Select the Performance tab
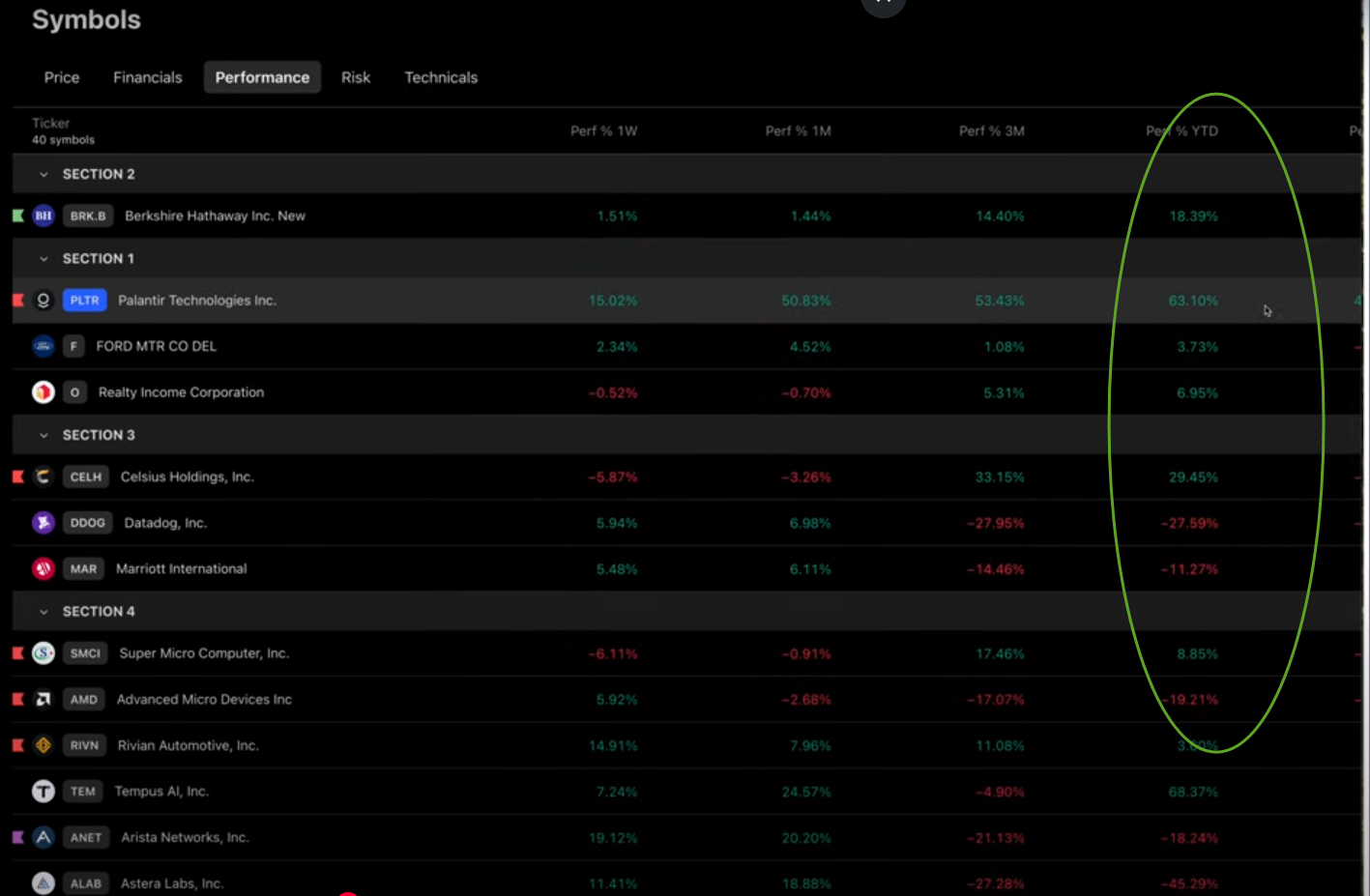 (262, 77)
